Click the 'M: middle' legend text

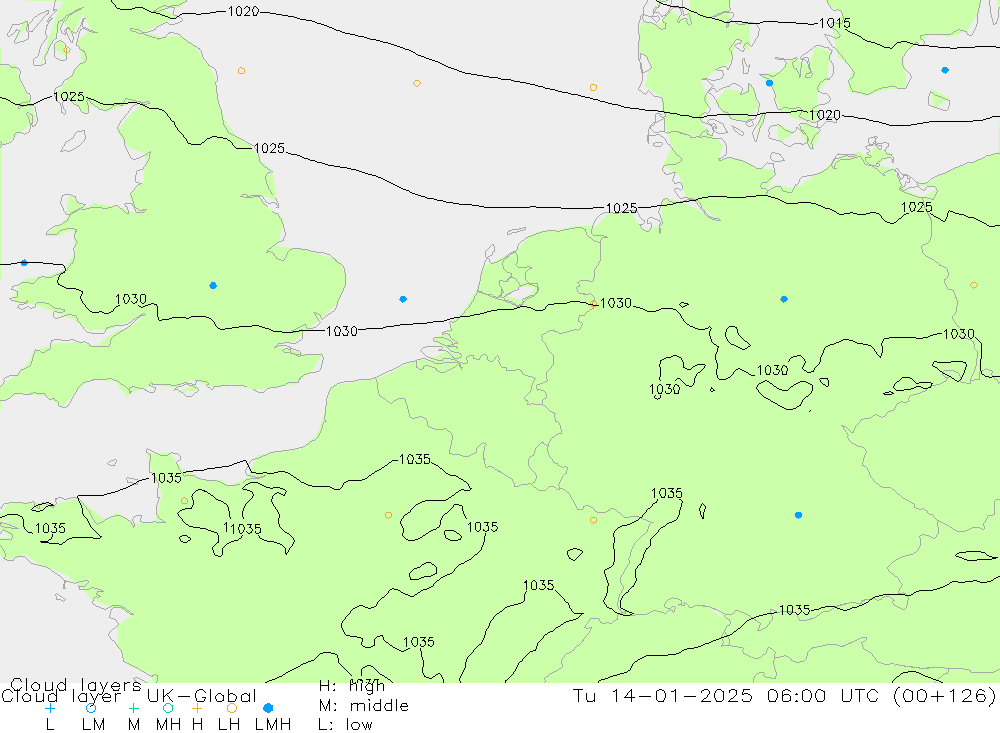click(x=364, y=706)
